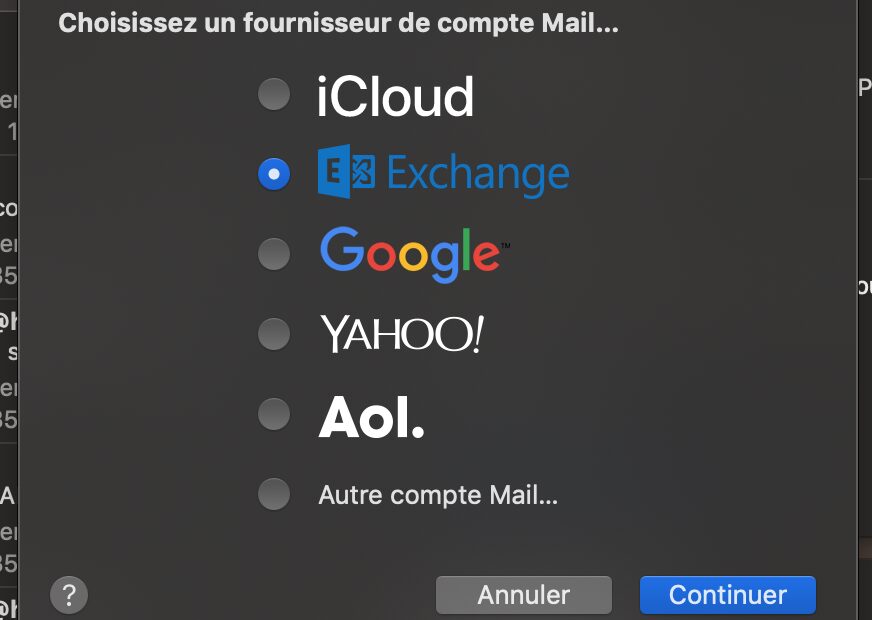Click the trademark symbol beside Google logo
The width and height of the screenshot is (872, 620).
tap(505, 245)
